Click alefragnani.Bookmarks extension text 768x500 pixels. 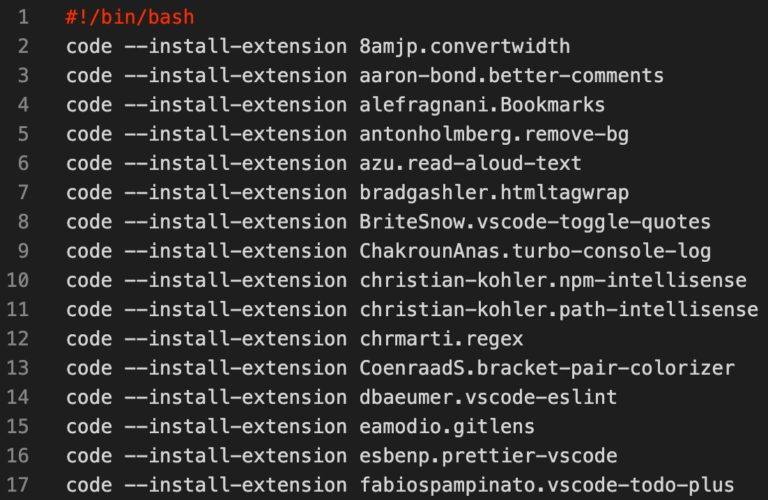pos(482,105)
